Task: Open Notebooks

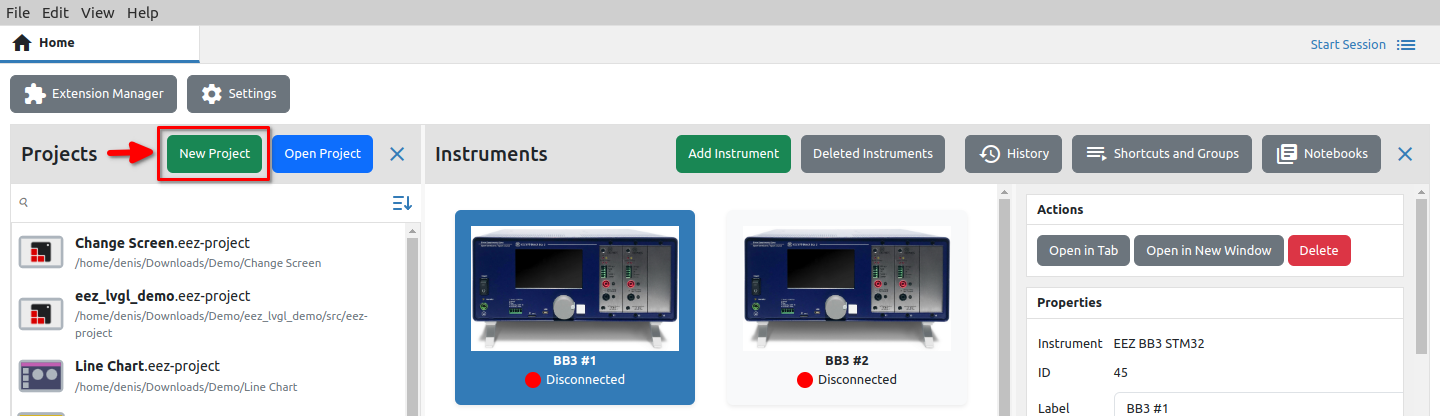Action: tap(1321, 154)
